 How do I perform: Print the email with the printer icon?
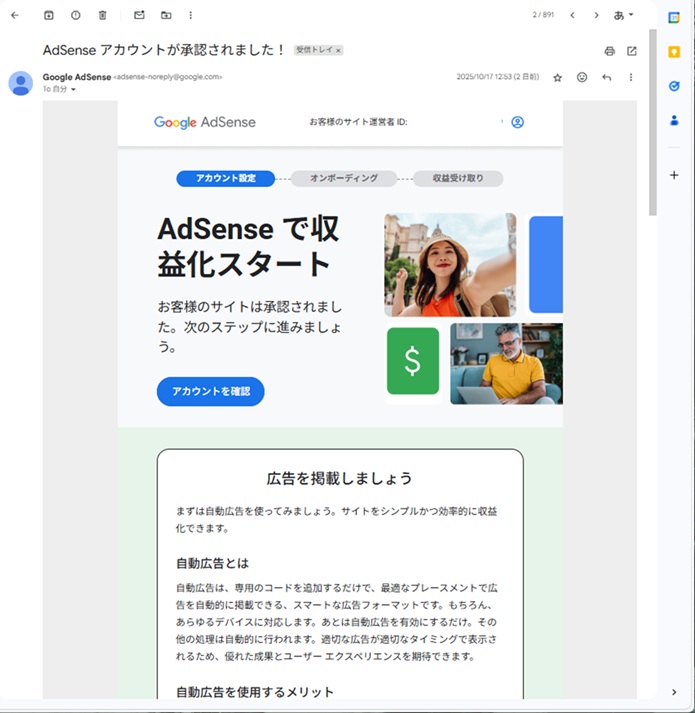click(609, 50)
